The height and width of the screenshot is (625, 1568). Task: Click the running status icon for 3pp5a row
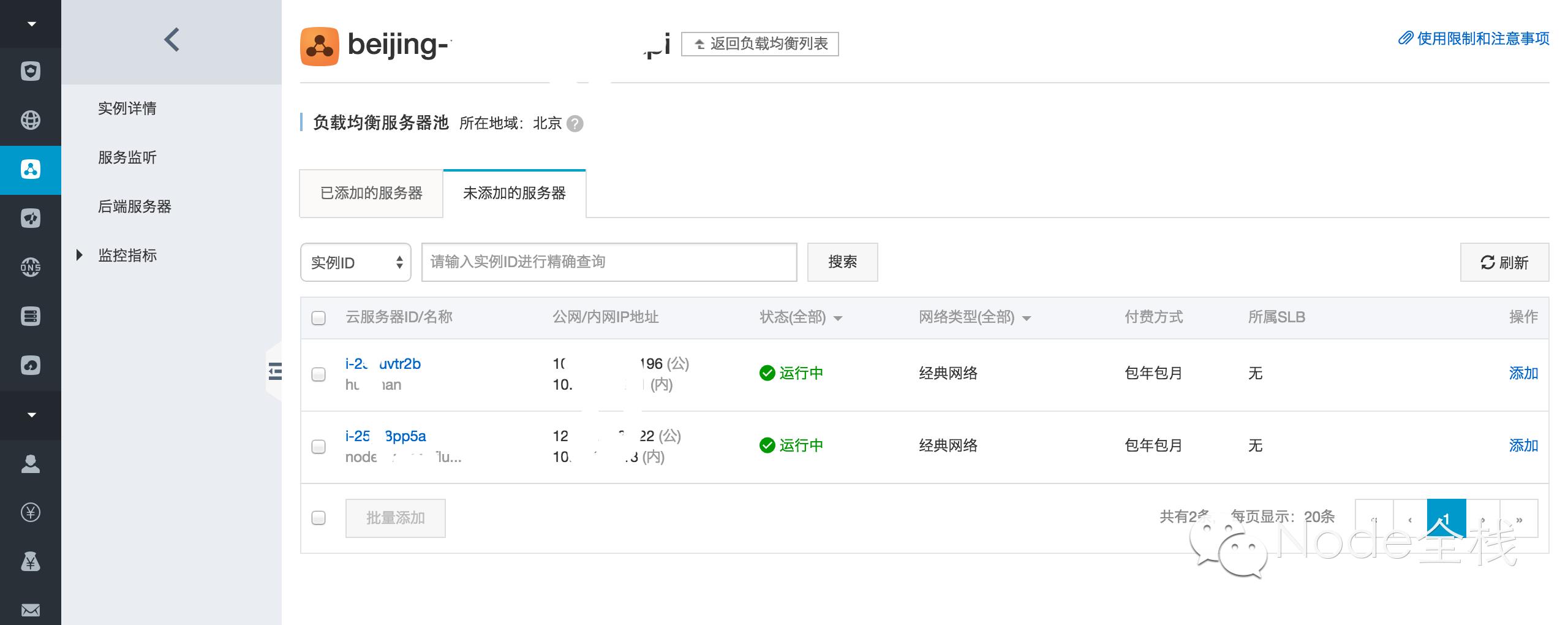pyautogui.click(x=767, y=445)
